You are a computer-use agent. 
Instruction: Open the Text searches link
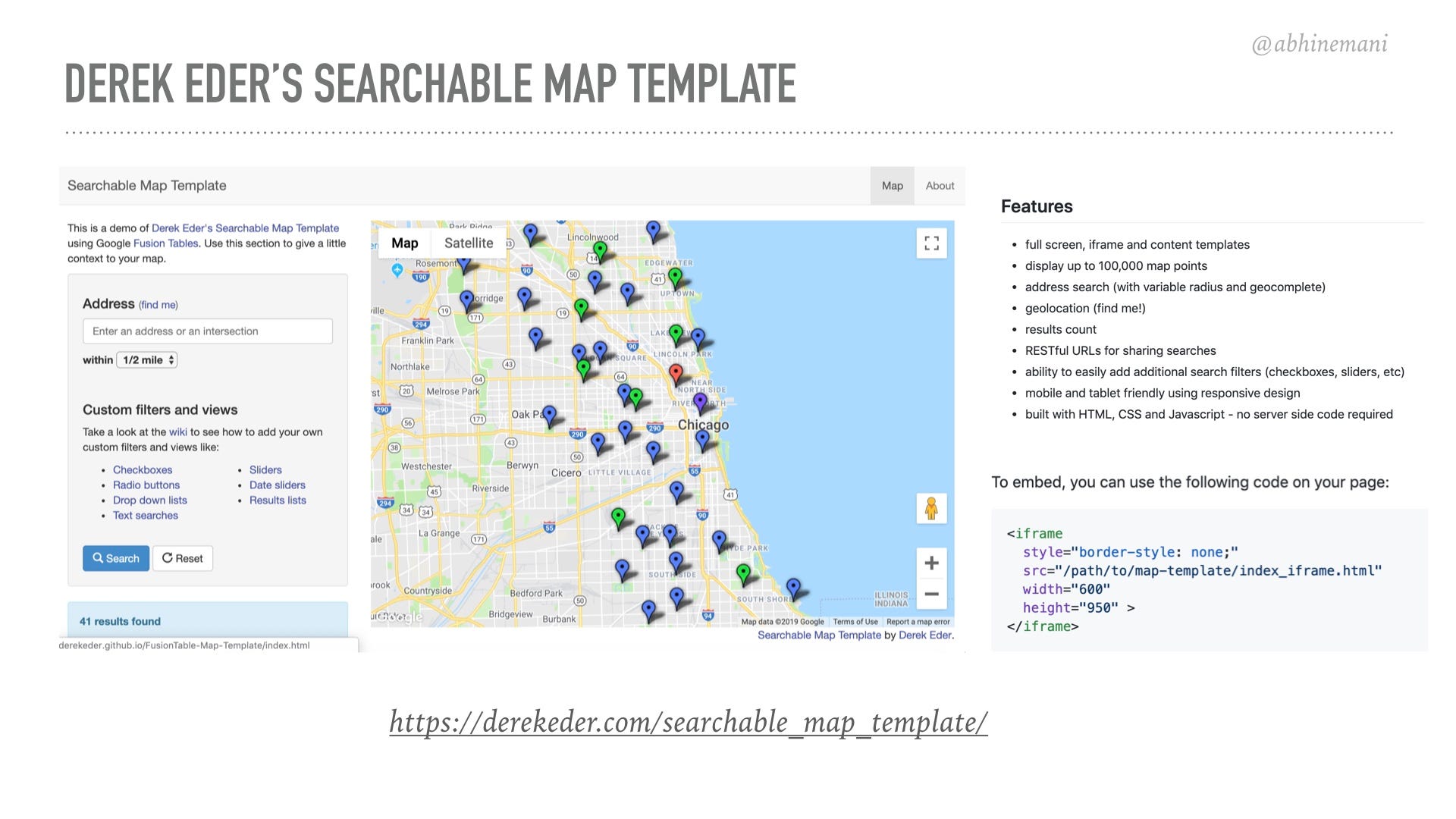pos(146,516)
